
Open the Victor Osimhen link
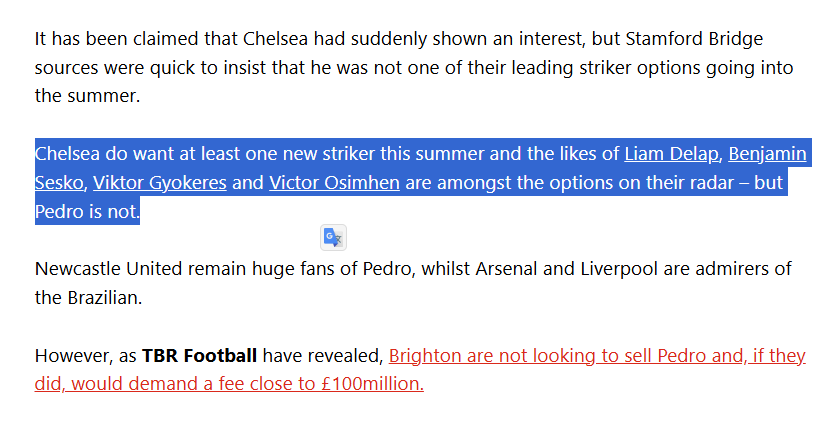[334, 183]
